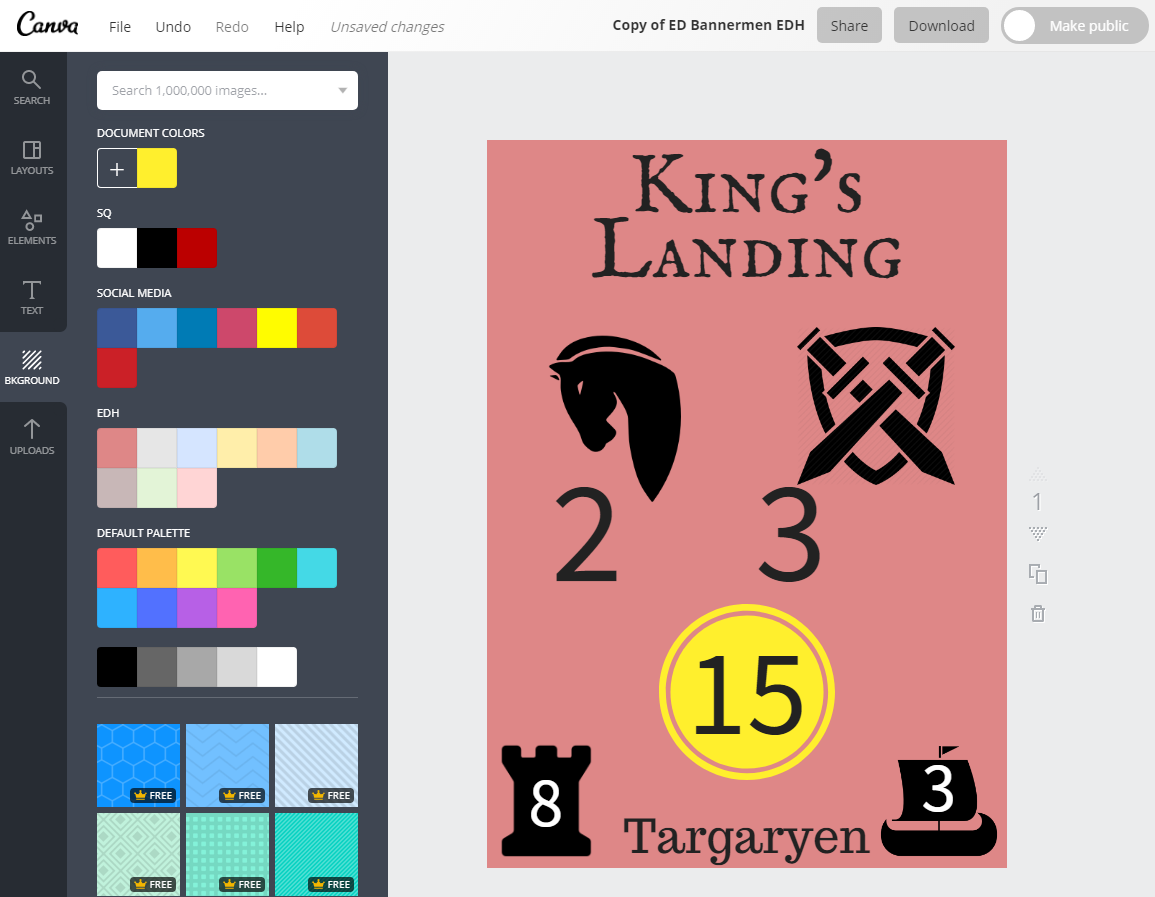Pick the black swatch in SQ palette
Screen dimensions: 1155x897
coord(157,247)
